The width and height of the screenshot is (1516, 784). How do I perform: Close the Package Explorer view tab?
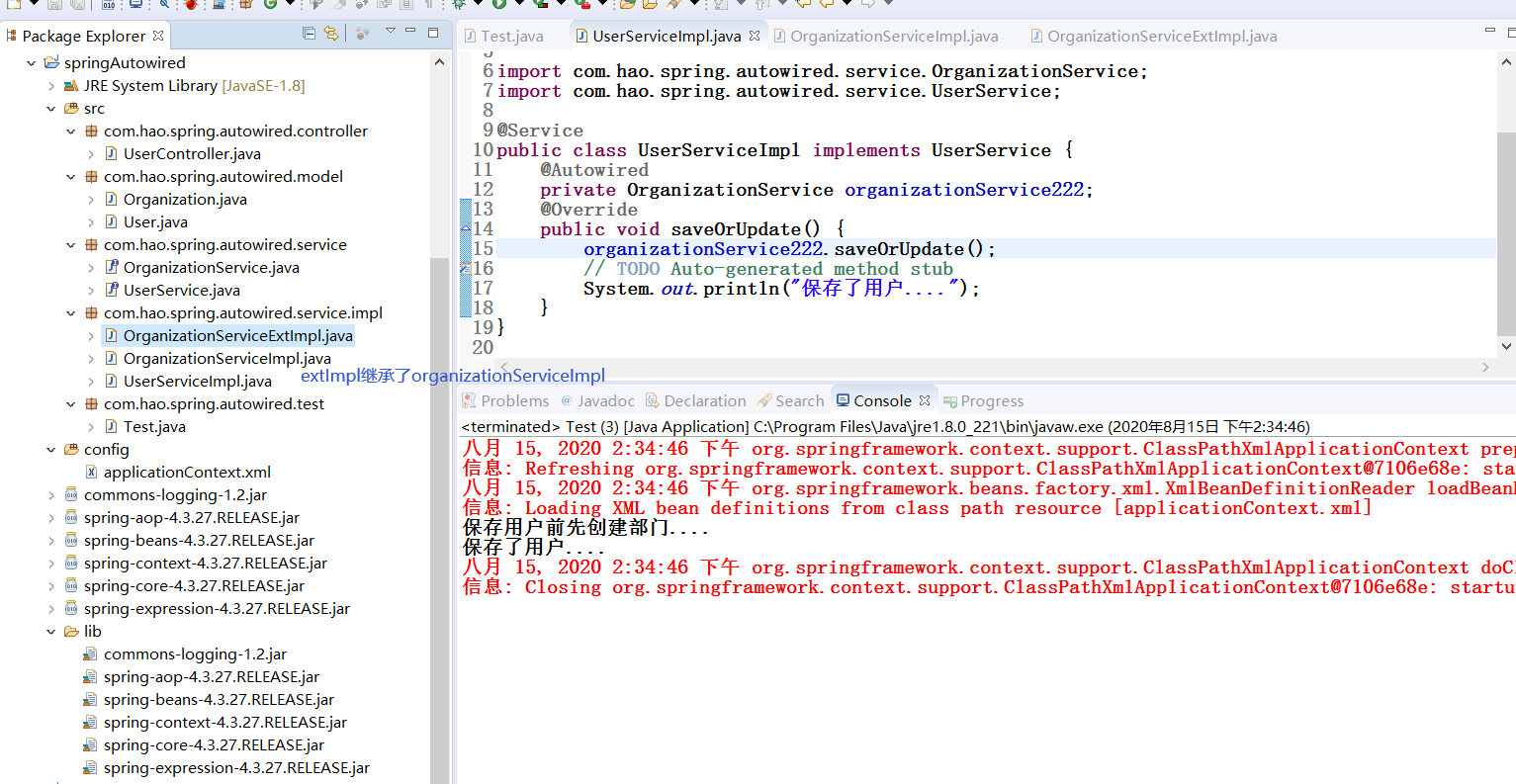click(158, 36)
